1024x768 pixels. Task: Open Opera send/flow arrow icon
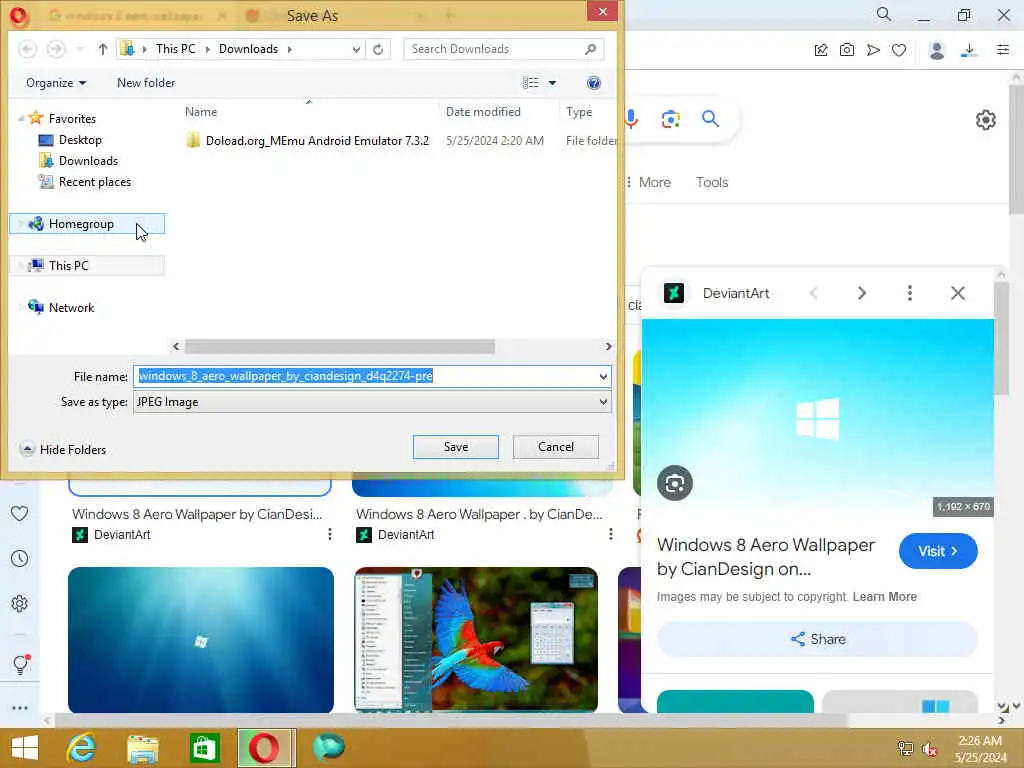pos(873,50)
